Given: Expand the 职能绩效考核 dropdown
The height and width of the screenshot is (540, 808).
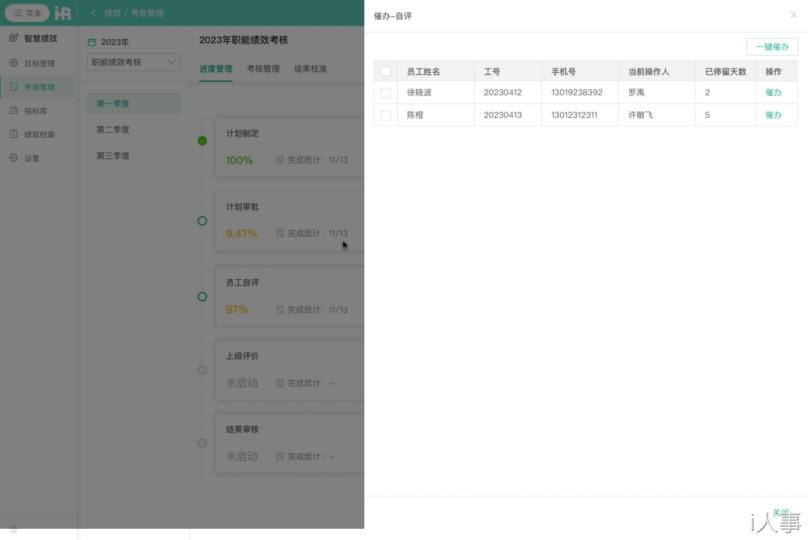Looking at the screenshot, I should click(x=171, y=62).
